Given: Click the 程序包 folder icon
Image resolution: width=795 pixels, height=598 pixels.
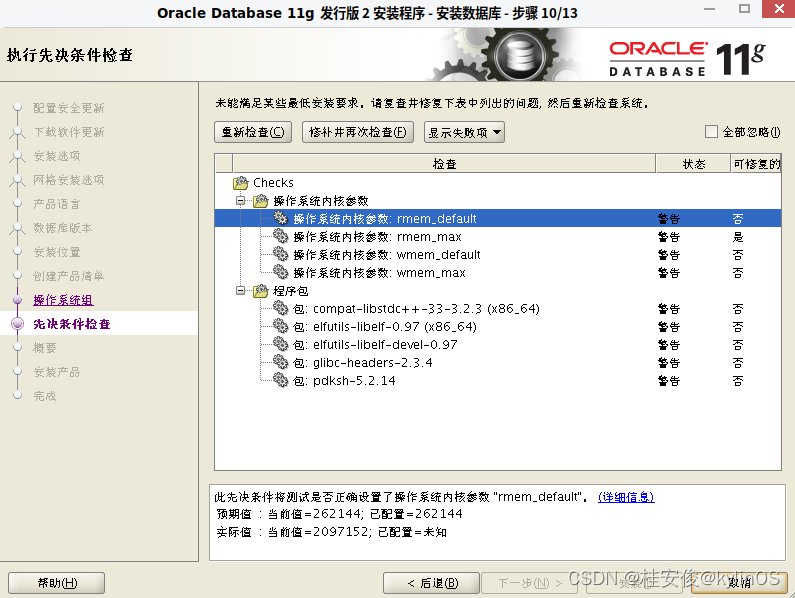Looking at the screenshot, I should (261, 291).
